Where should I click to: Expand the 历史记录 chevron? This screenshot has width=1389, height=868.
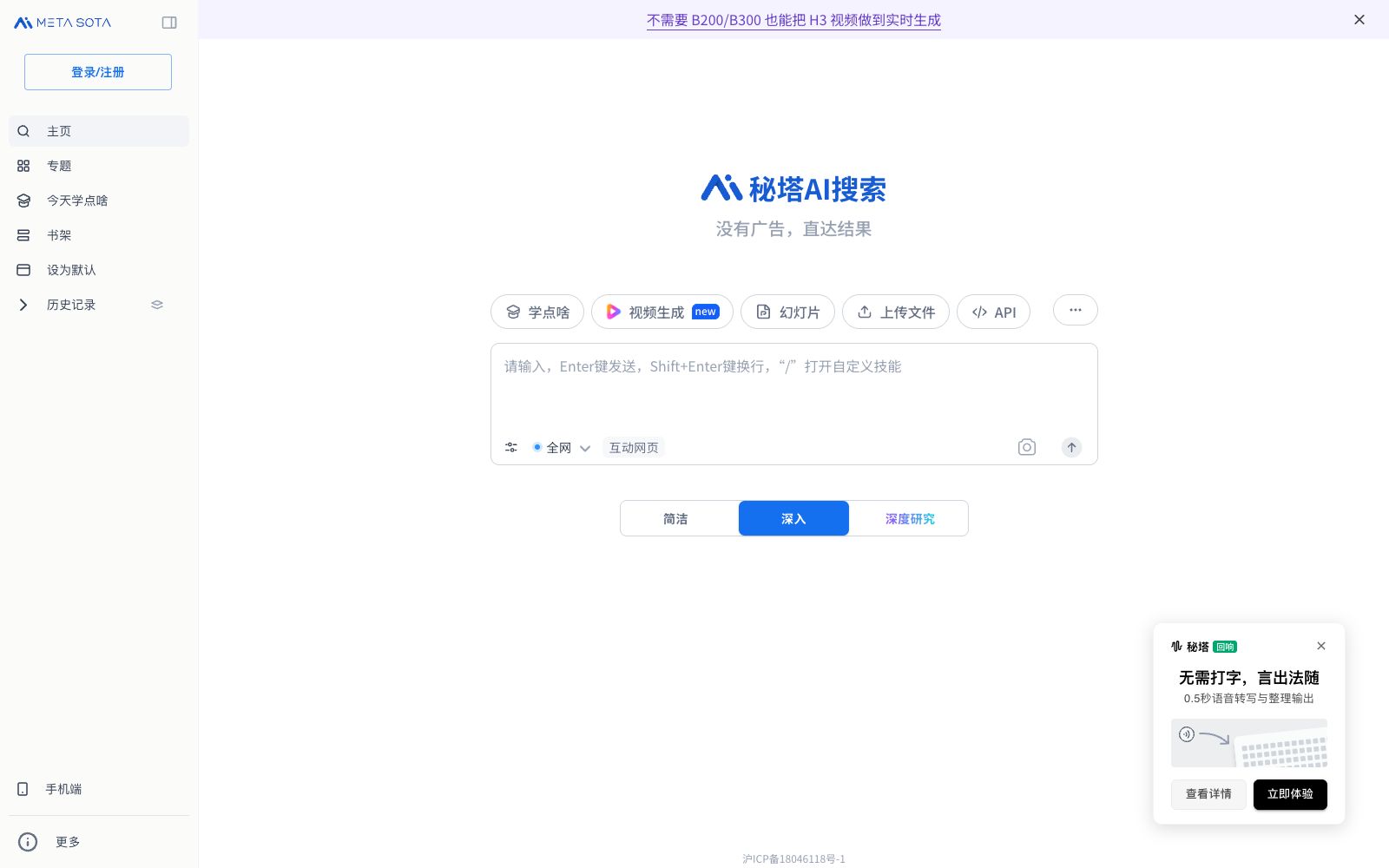[x=23, y=305]
